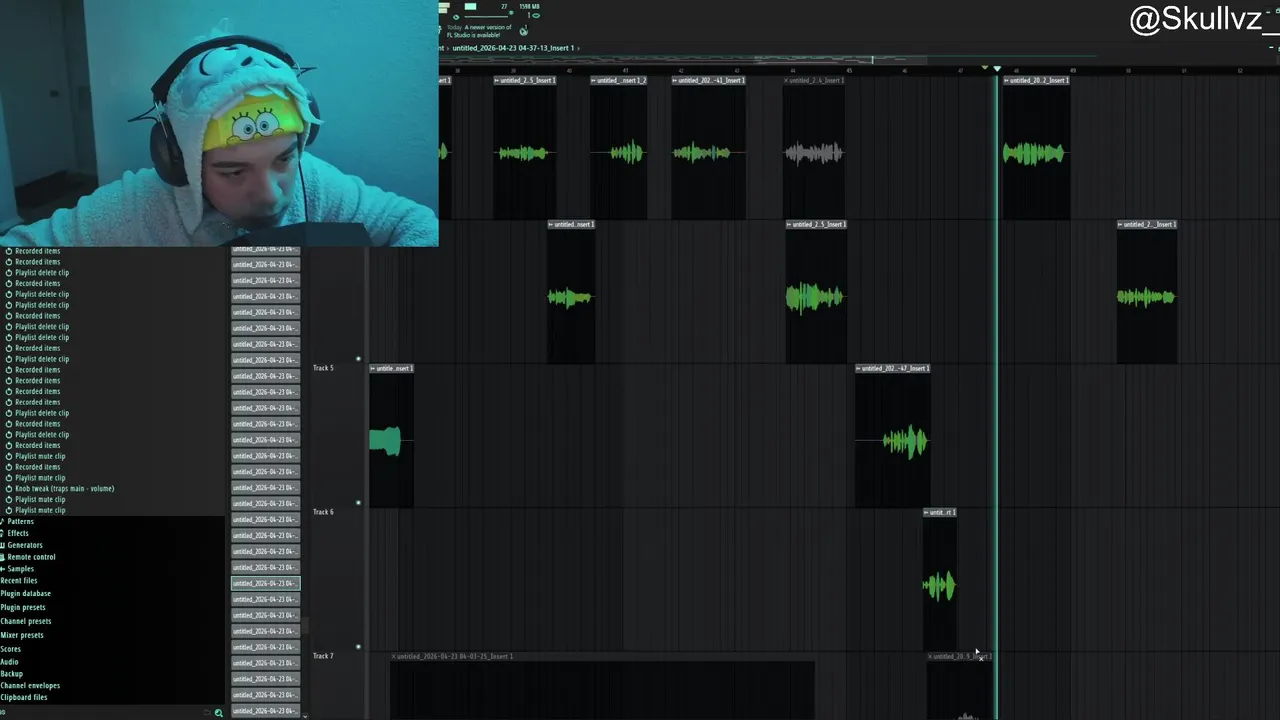Click the untitled_2.._Insert 1 clip title

pyautogui.click(x=1147, y=224)
